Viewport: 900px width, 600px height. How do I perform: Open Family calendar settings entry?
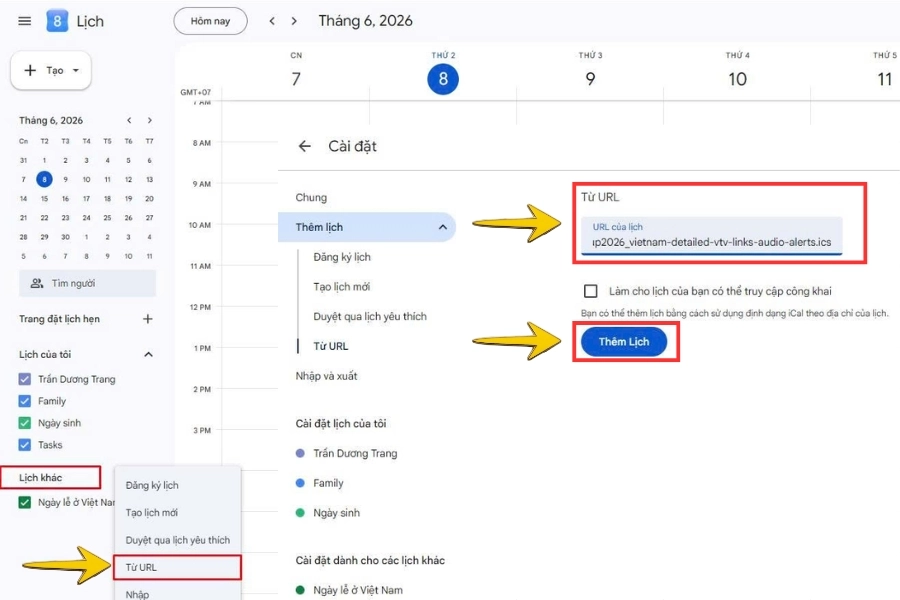coord(328,483)
